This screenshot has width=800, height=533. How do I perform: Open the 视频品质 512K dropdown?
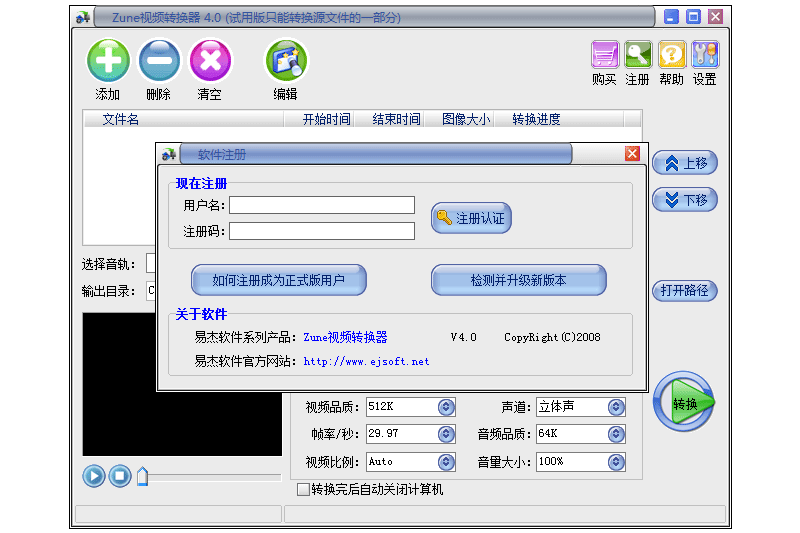446,407
